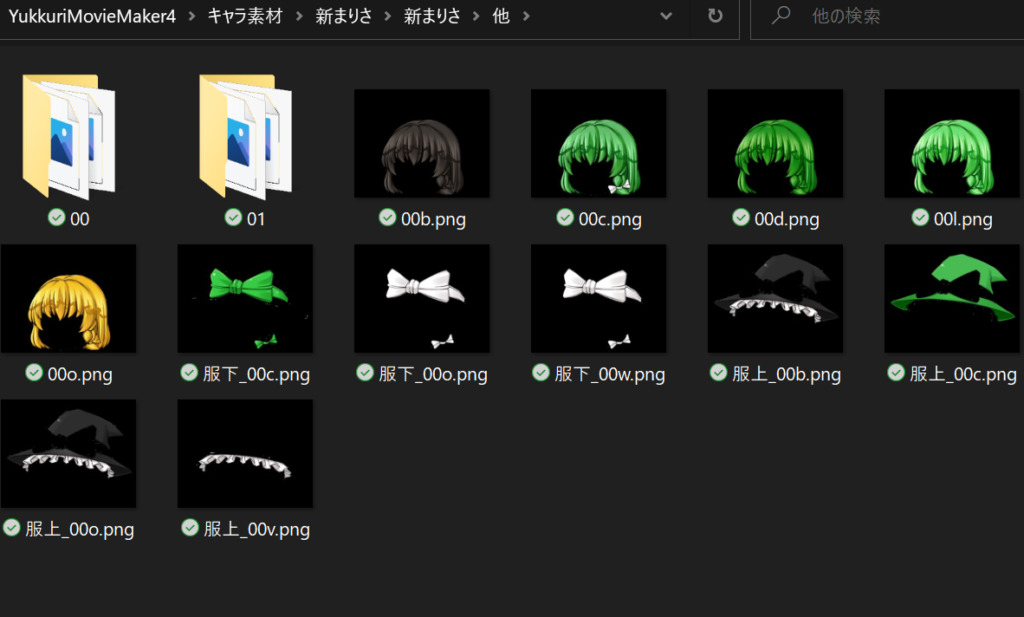Image resolution: width=1024 pixels, height=617 pixels.
Task: Open the address bar history dropdown
Action: [665, 16]
